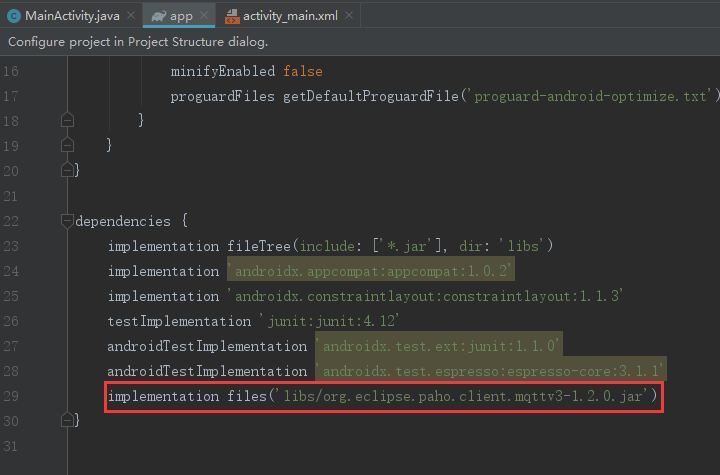The width and height of the screenshot is (720, 475).
Task: Click the XML layout file icon
Action: coord(232,17)
